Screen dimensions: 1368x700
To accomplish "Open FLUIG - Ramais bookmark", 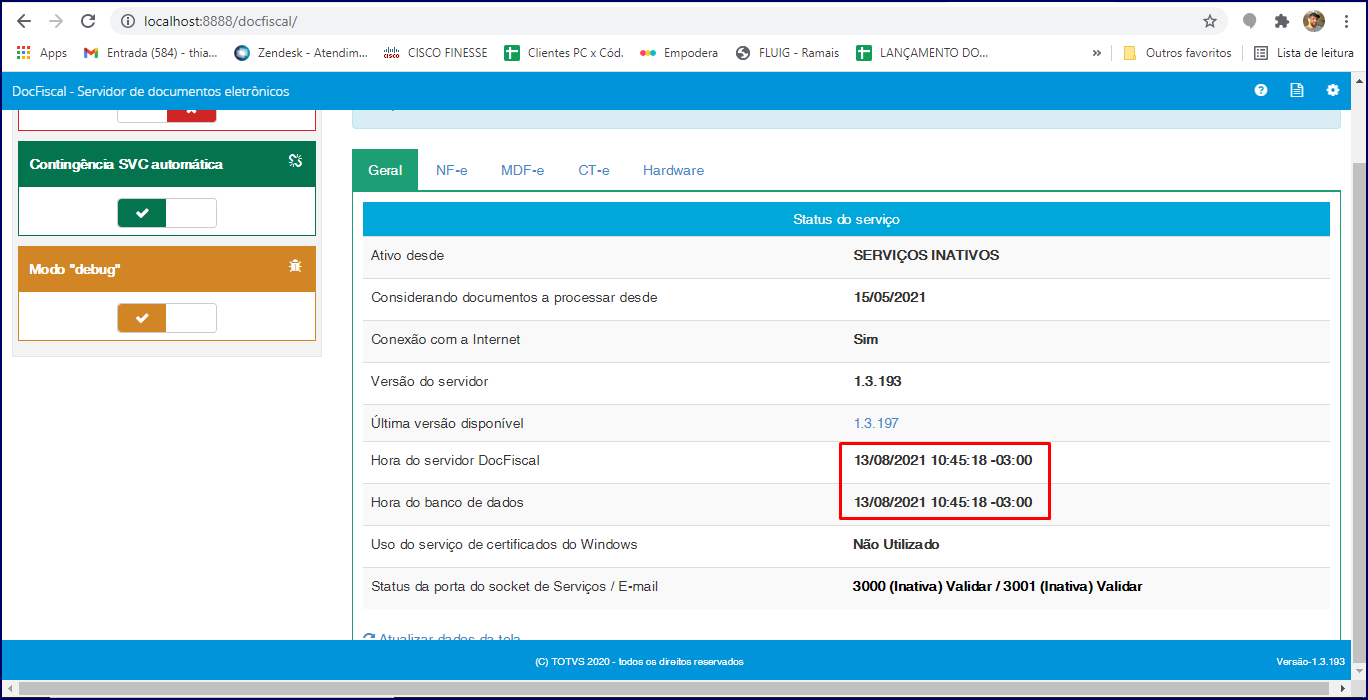I will pos(787,53).
